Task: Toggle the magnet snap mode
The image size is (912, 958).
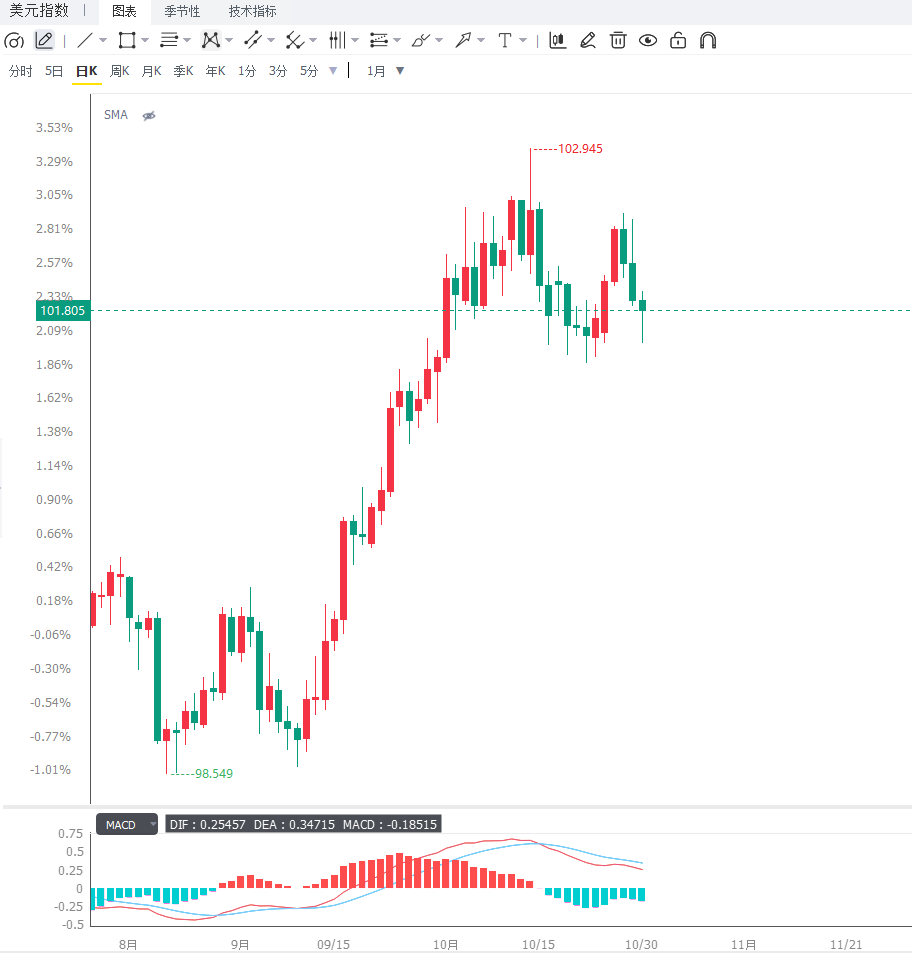Action: [x=708, y=41]
